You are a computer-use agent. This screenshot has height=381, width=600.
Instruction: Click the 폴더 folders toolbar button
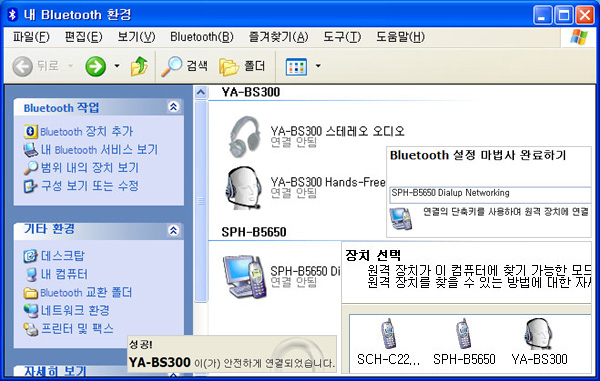[x=242, y=66]
